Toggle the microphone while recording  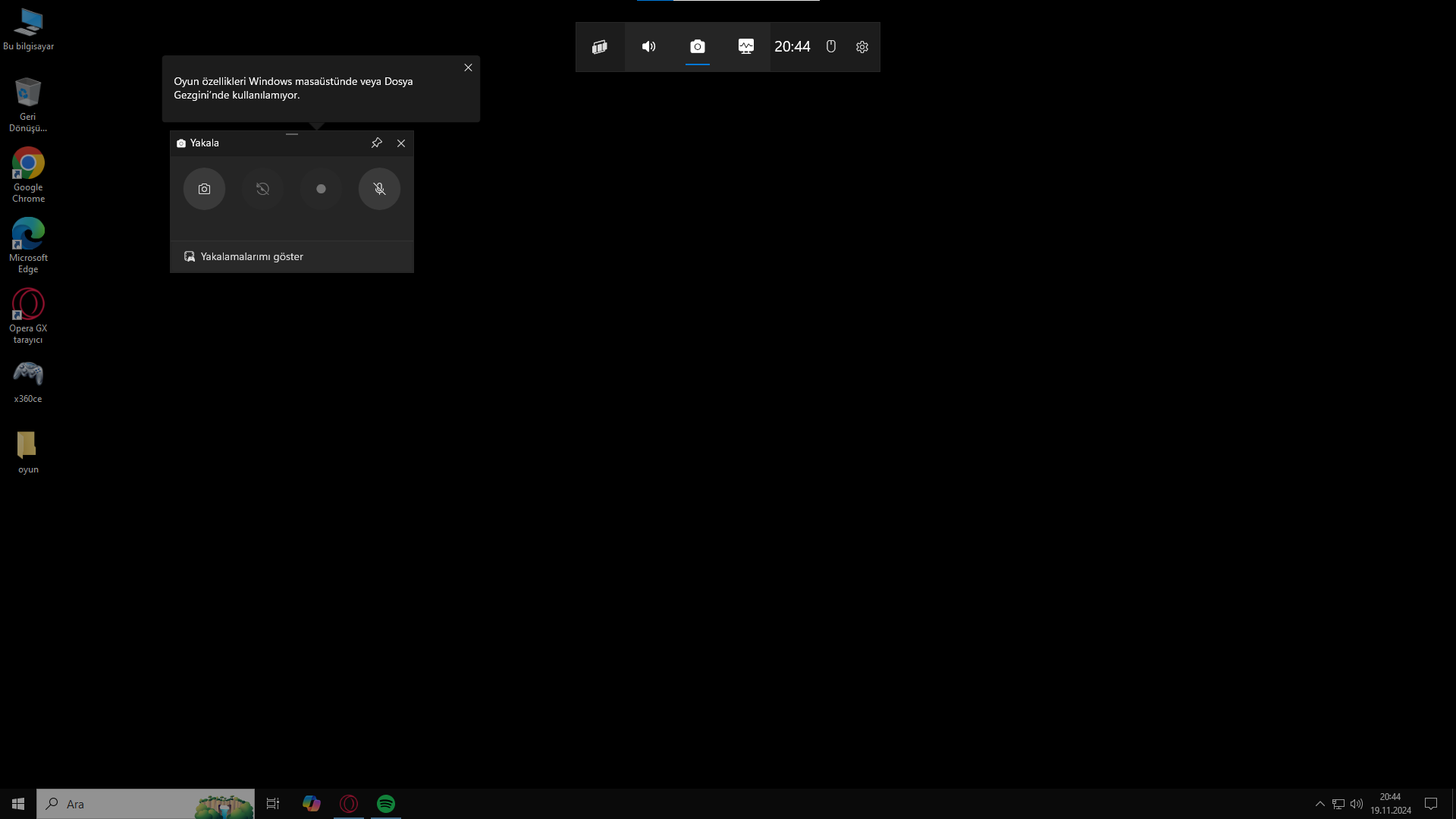[379, 189]
